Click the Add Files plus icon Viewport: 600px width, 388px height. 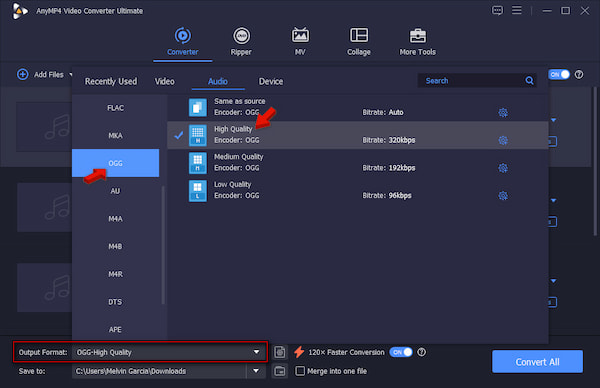click(23, 74)
